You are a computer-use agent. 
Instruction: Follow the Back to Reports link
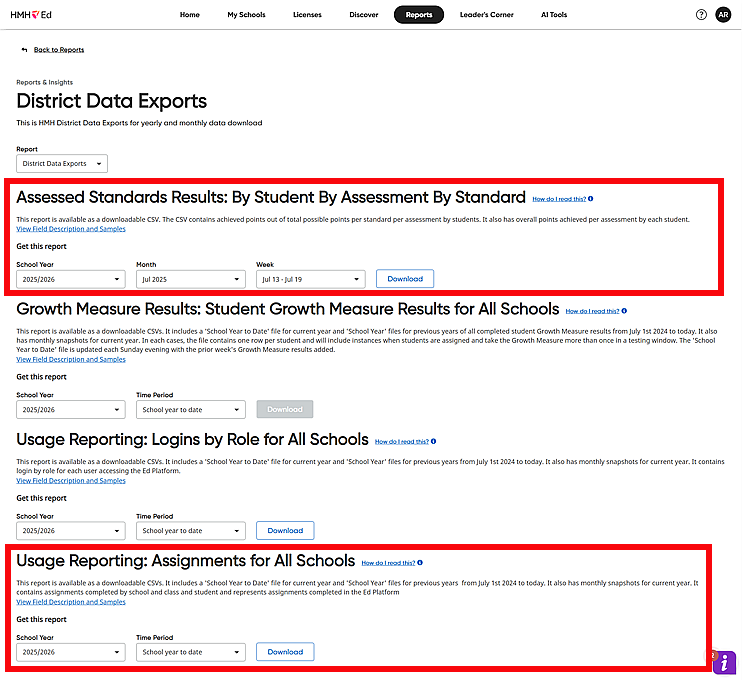[59, 50]
